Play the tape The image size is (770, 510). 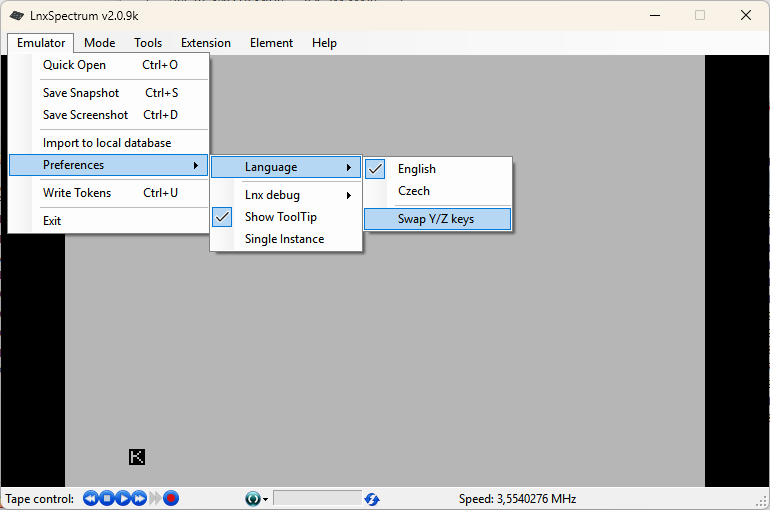point(123,499)
